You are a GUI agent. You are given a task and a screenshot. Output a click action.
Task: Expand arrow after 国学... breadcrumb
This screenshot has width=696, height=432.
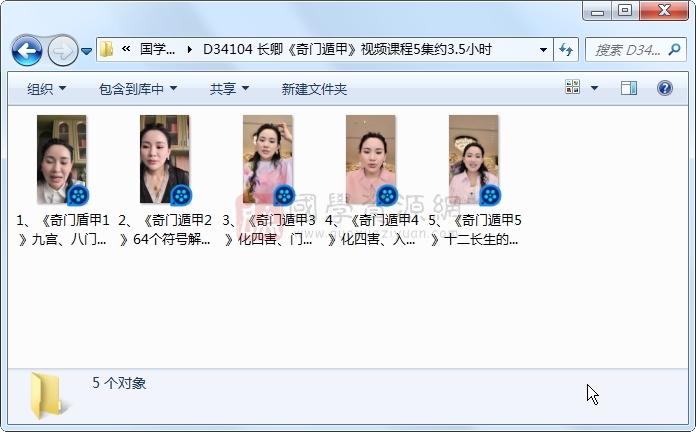190,49
